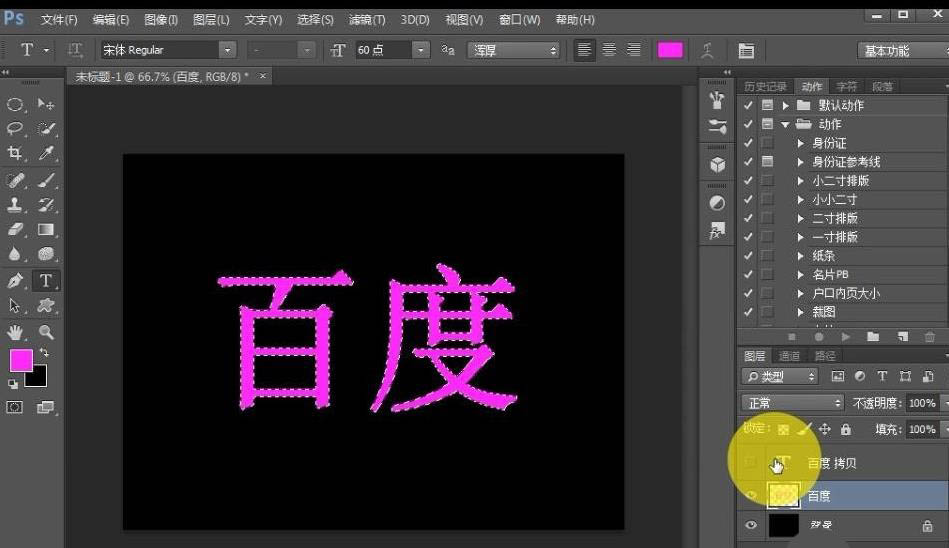This screenshot has width=949, height=548.
Task: Center the text
Action: click(609, 50)
